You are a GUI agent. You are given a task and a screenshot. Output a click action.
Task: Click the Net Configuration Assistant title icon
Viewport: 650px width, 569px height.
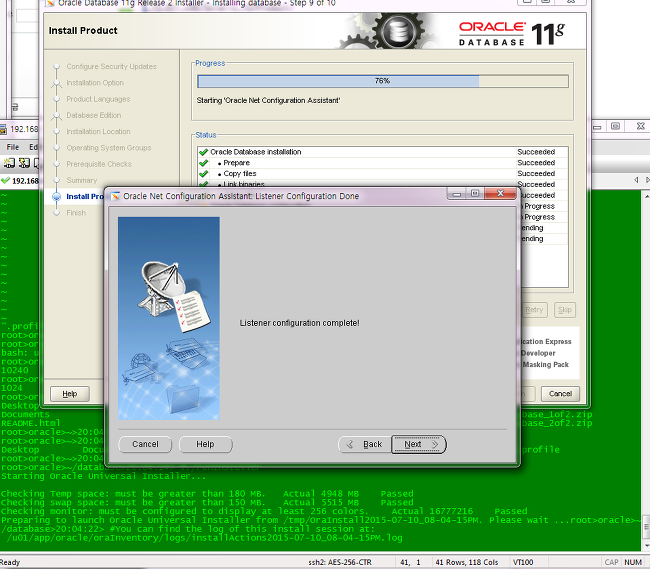click(x=115, y=196)
